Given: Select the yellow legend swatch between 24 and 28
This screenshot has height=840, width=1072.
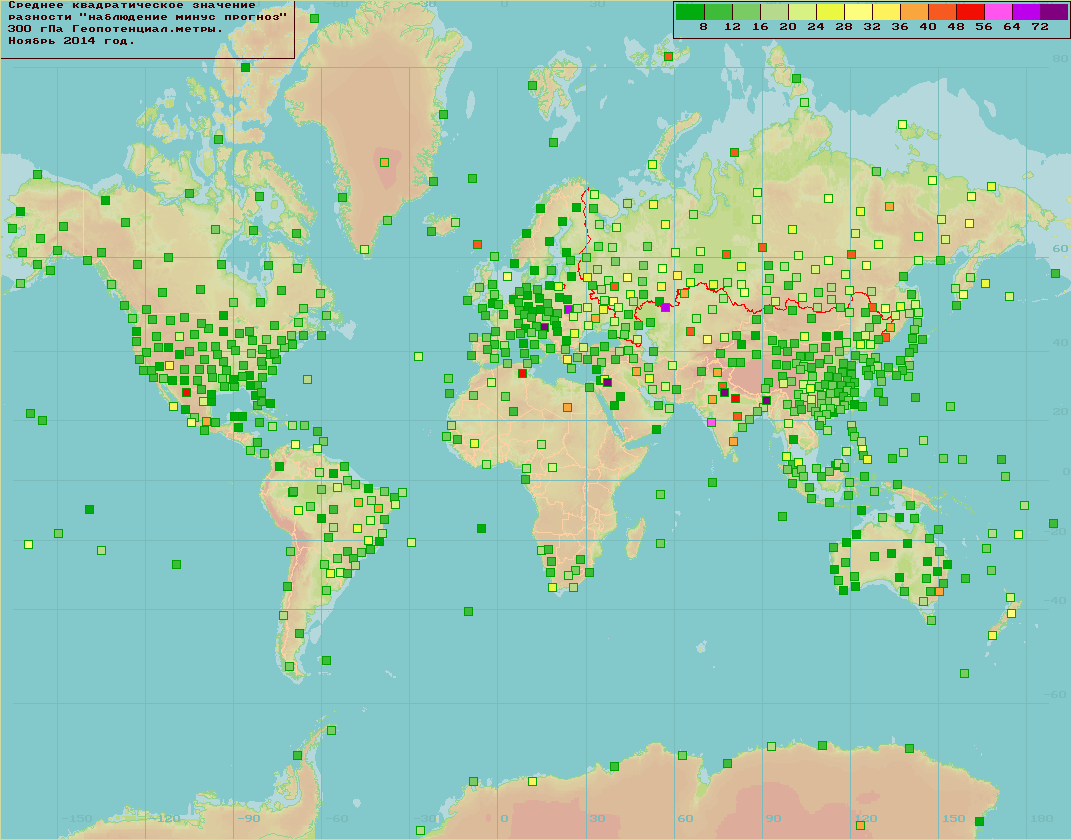Looking at the screenshot, I should pyautogui.click(x=830, y=12).
